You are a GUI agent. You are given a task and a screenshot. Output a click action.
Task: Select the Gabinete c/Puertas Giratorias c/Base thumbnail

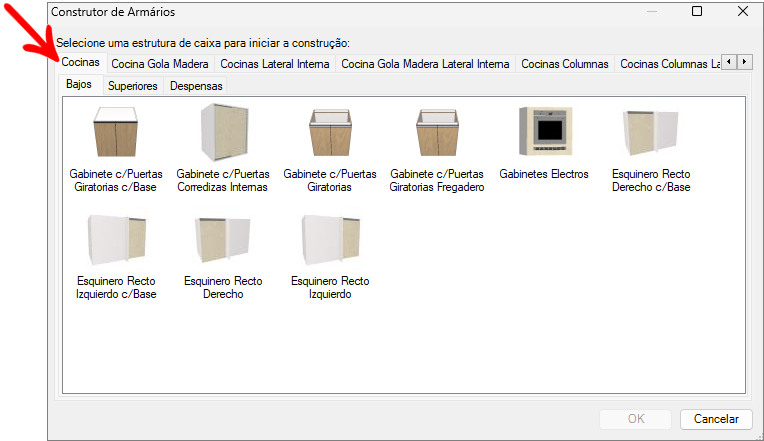tap(115, 132)
